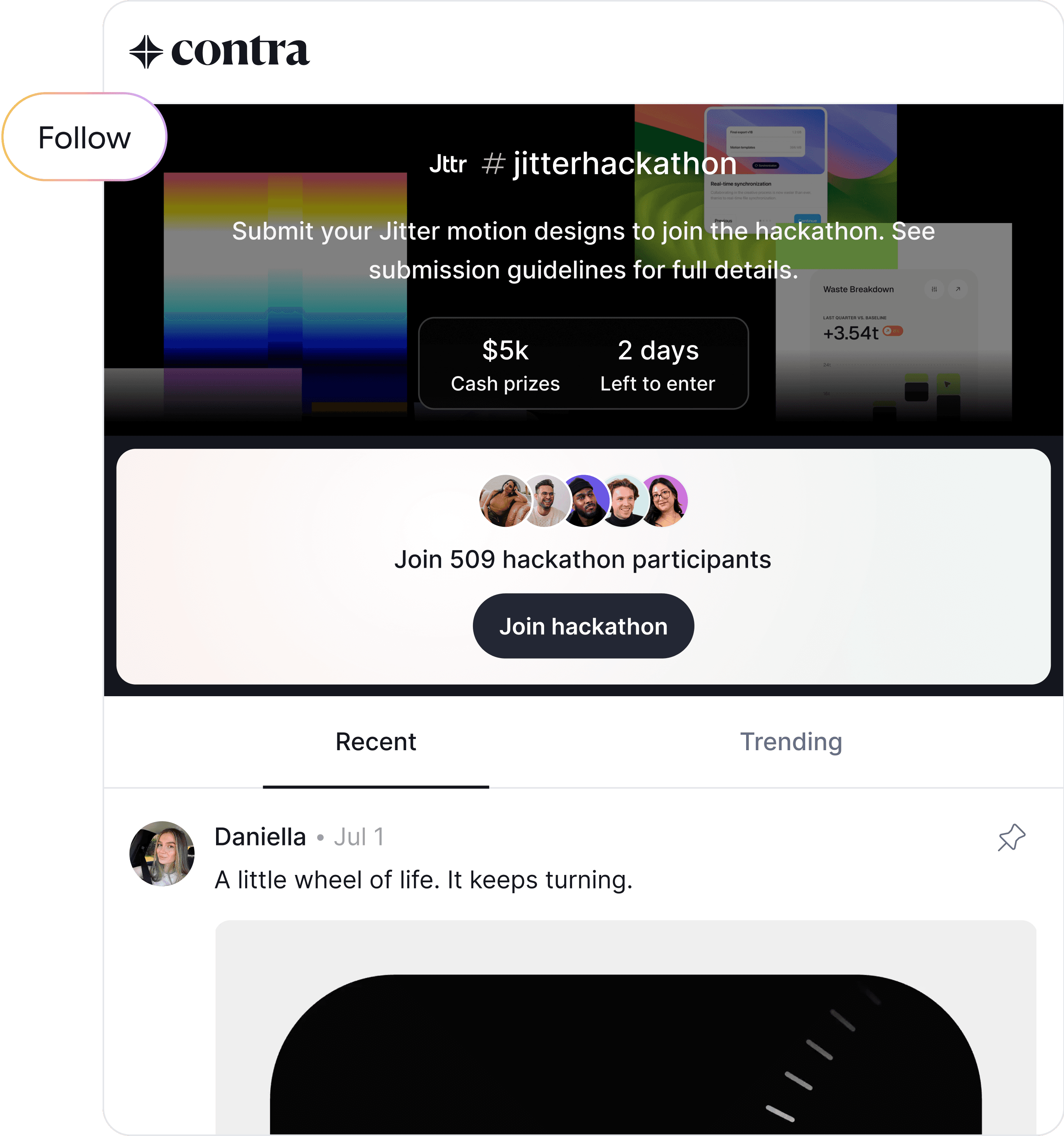Click the jitterhackathon title text

624,164
